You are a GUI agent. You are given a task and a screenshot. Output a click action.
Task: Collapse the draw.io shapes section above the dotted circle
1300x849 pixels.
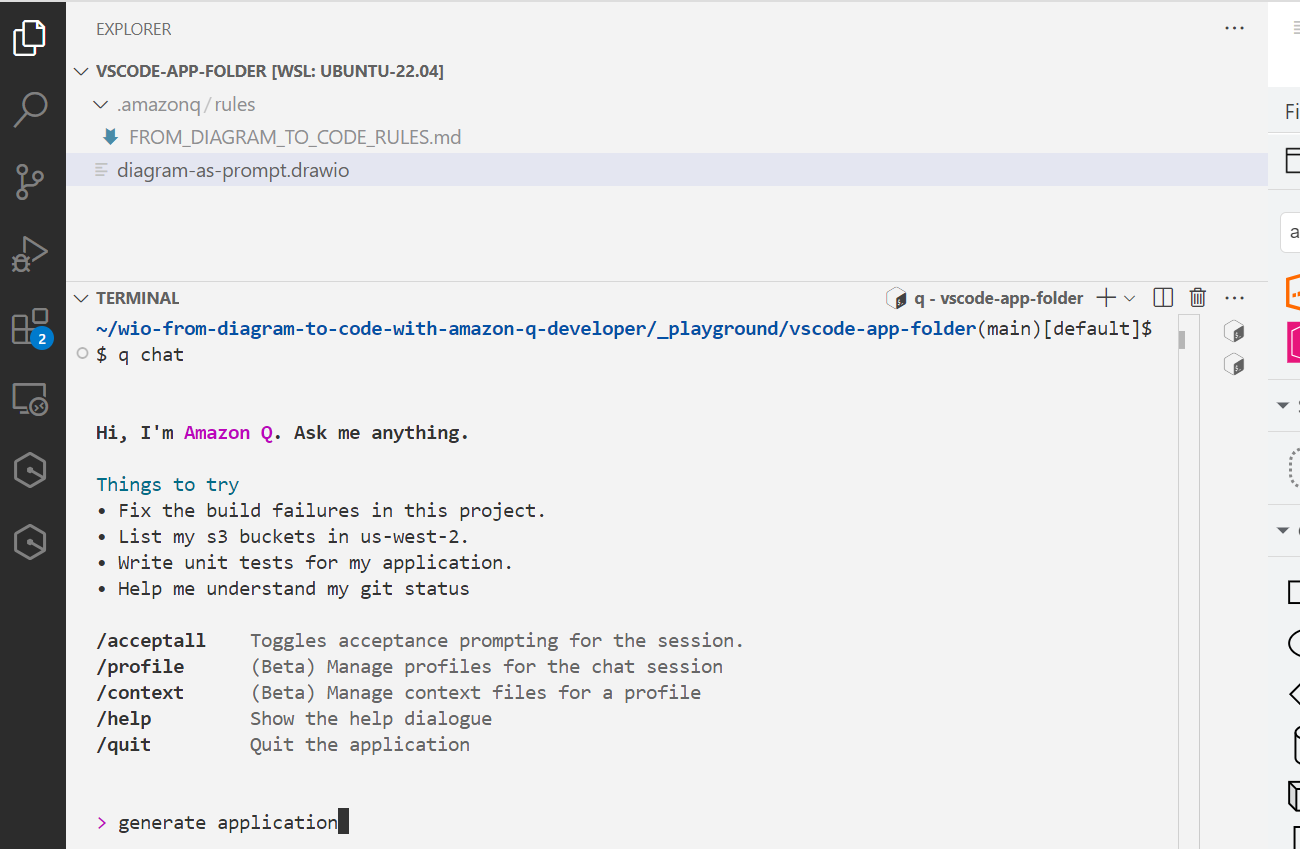(x=1283, y=405)
